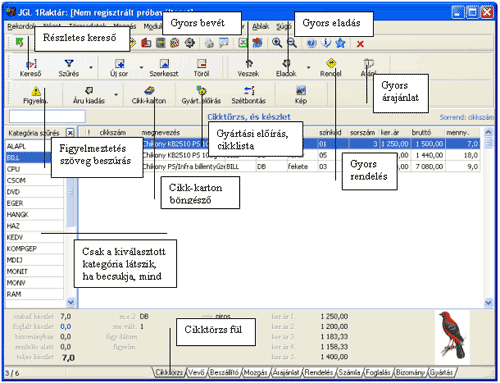Open the Számla tab
The height and width of the screenshot is (383, 500).
349,372
